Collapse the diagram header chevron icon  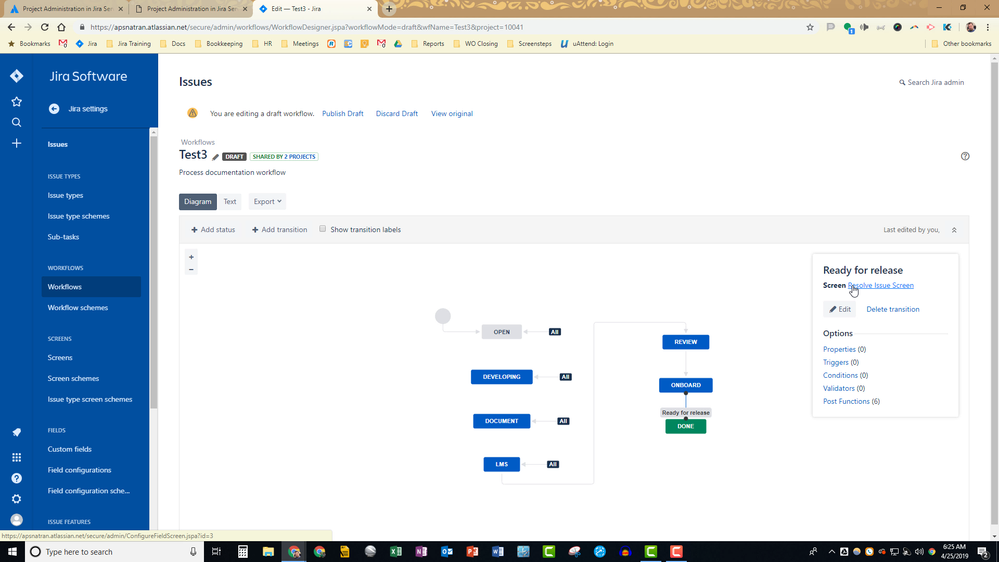954,230
